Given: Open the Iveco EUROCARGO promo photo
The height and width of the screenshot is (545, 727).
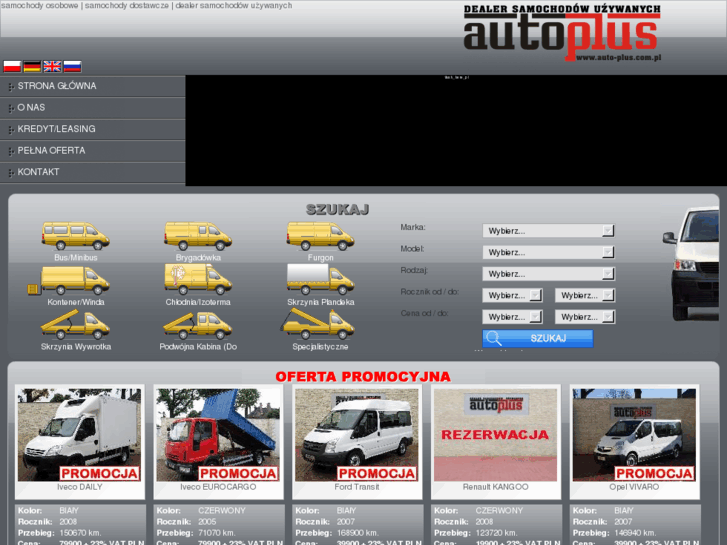Looking at the screenshot, I should pyautogui.click(x=218, y=435).
